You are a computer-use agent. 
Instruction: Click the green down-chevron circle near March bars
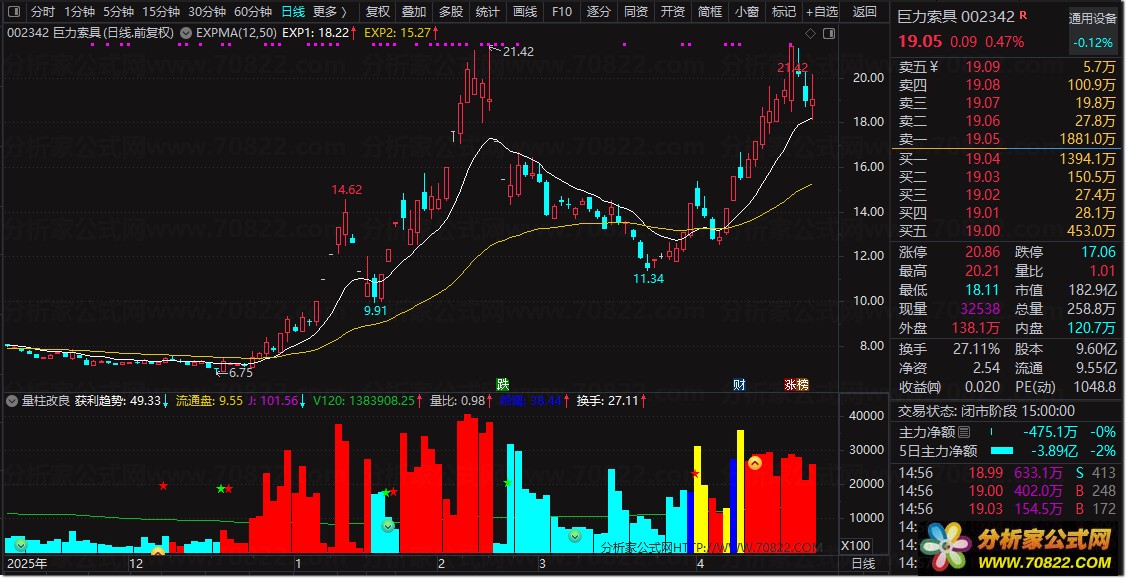(575, 536)
